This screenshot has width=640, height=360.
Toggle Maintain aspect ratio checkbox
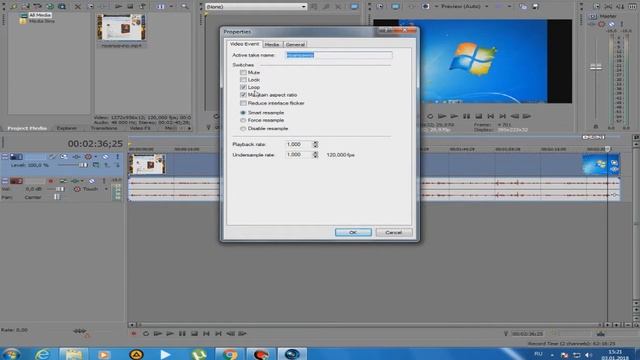tap(243, 95)
